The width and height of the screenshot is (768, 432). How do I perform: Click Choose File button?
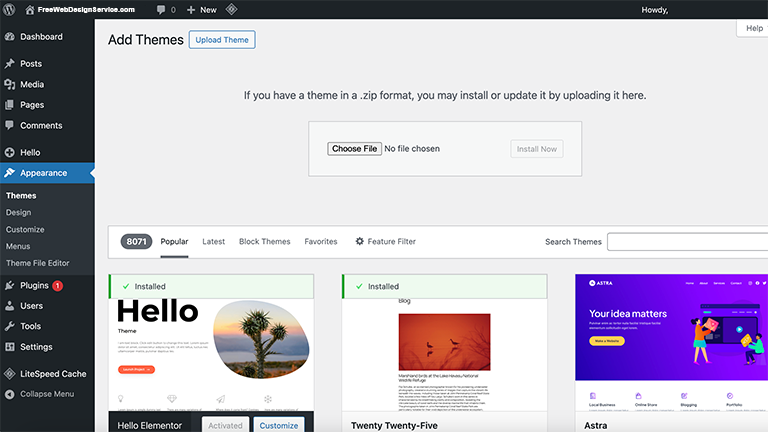[354, 148]
